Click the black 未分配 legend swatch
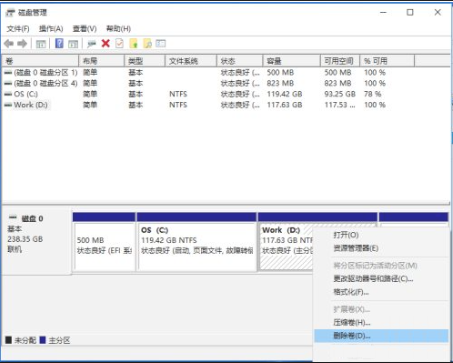 [9, 340]
